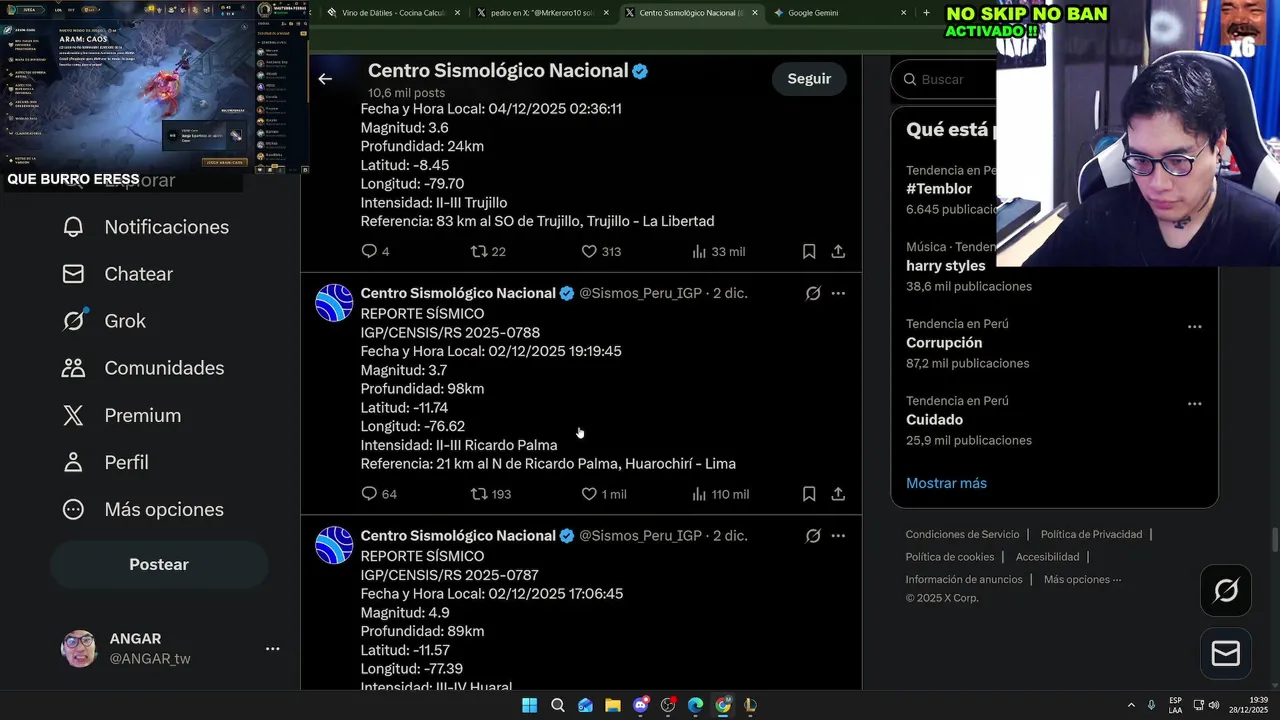The image size is (1280, 720).
Task: Open the Grok icon in the sidebar
Action: click(x=73, y=321)
